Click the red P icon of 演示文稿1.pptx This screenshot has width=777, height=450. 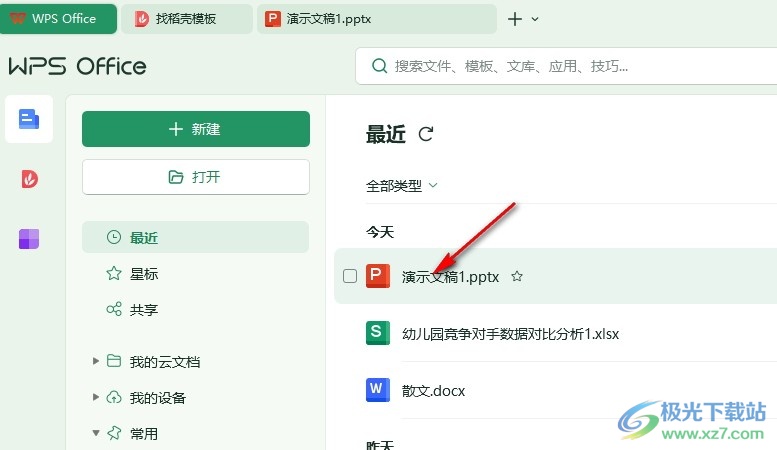(x=378, y=276)
